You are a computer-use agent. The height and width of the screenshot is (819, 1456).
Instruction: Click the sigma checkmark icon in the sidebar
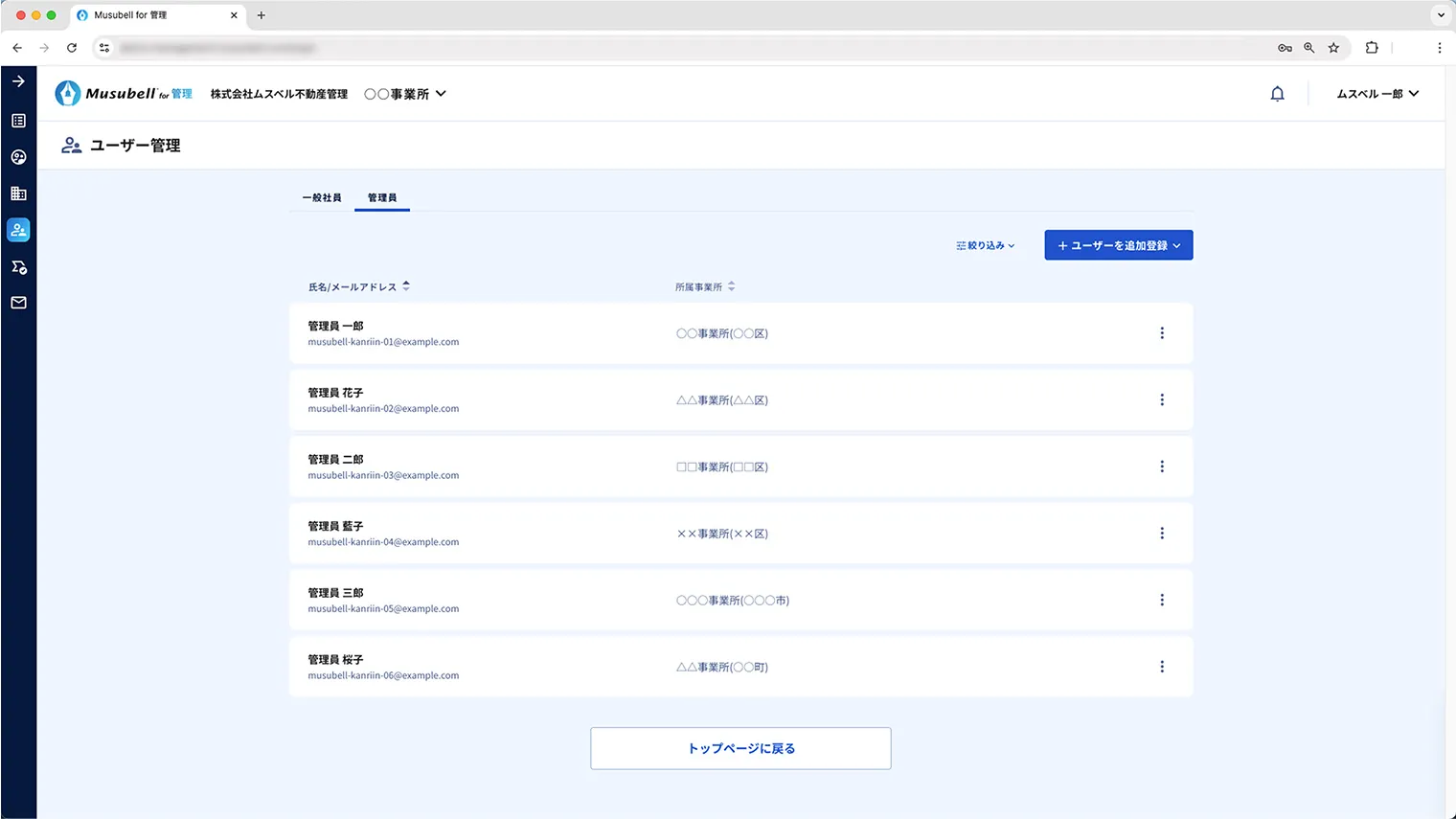[x=18, y=266]
